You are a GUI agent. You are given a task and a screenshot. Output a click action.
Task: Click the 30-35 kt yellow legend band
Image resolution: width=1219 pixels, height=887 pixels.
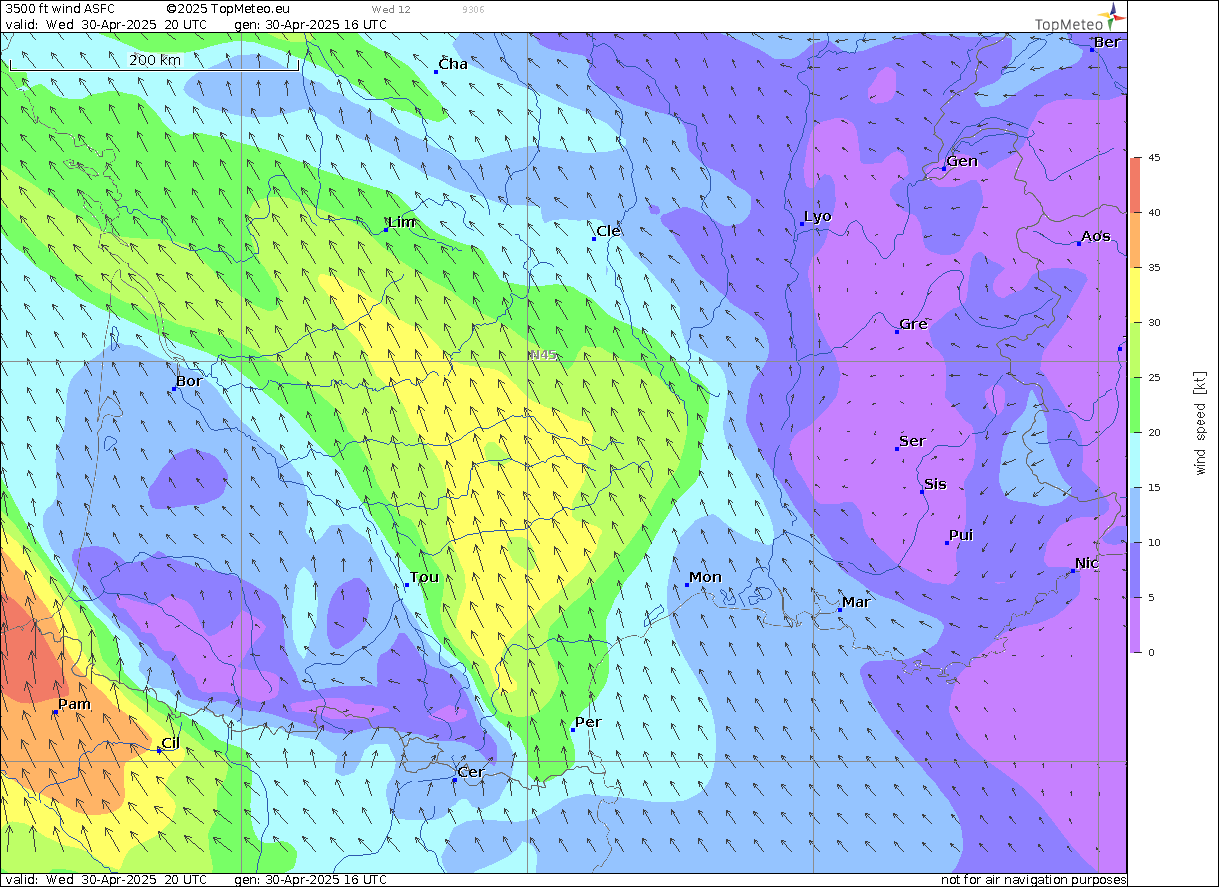pos(1135,295)
